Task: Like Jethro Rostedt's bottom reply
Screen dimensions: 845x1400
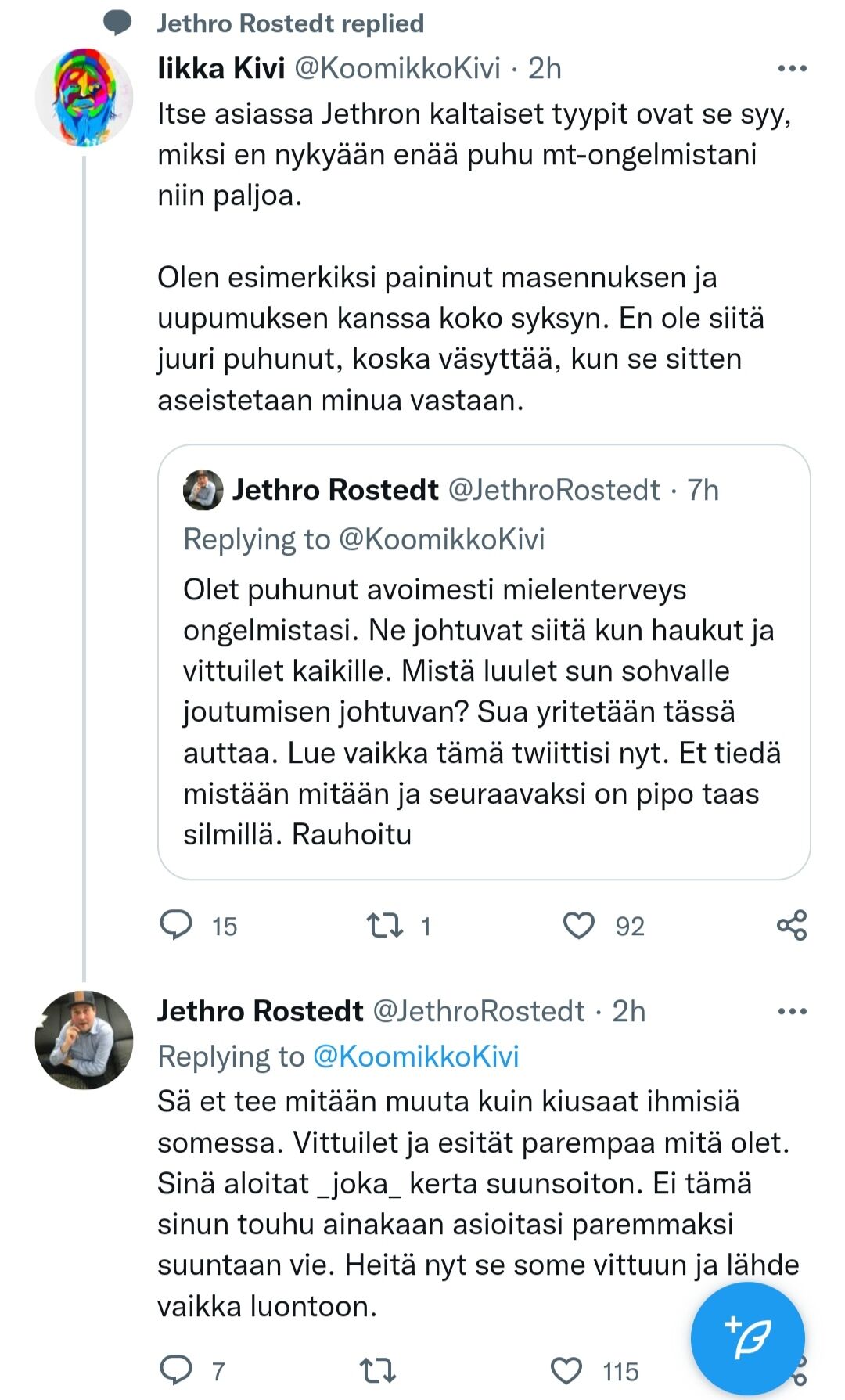Action: pos(566,1370)
